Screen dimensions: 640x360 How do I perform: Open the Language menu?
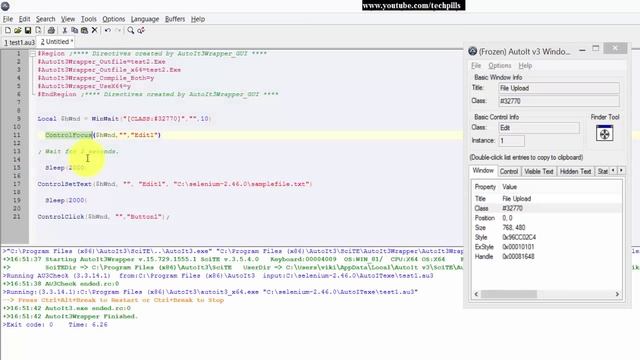point(145,19)
